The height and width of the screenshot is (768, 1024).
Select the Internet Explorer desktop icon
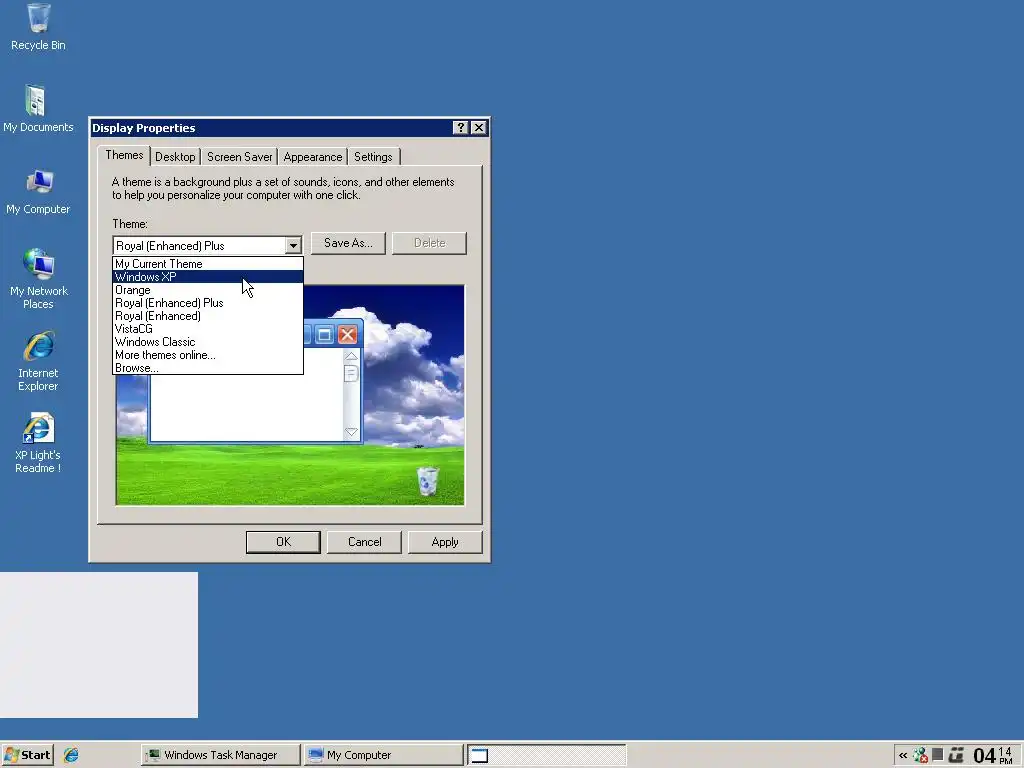(x=38, y=360)
